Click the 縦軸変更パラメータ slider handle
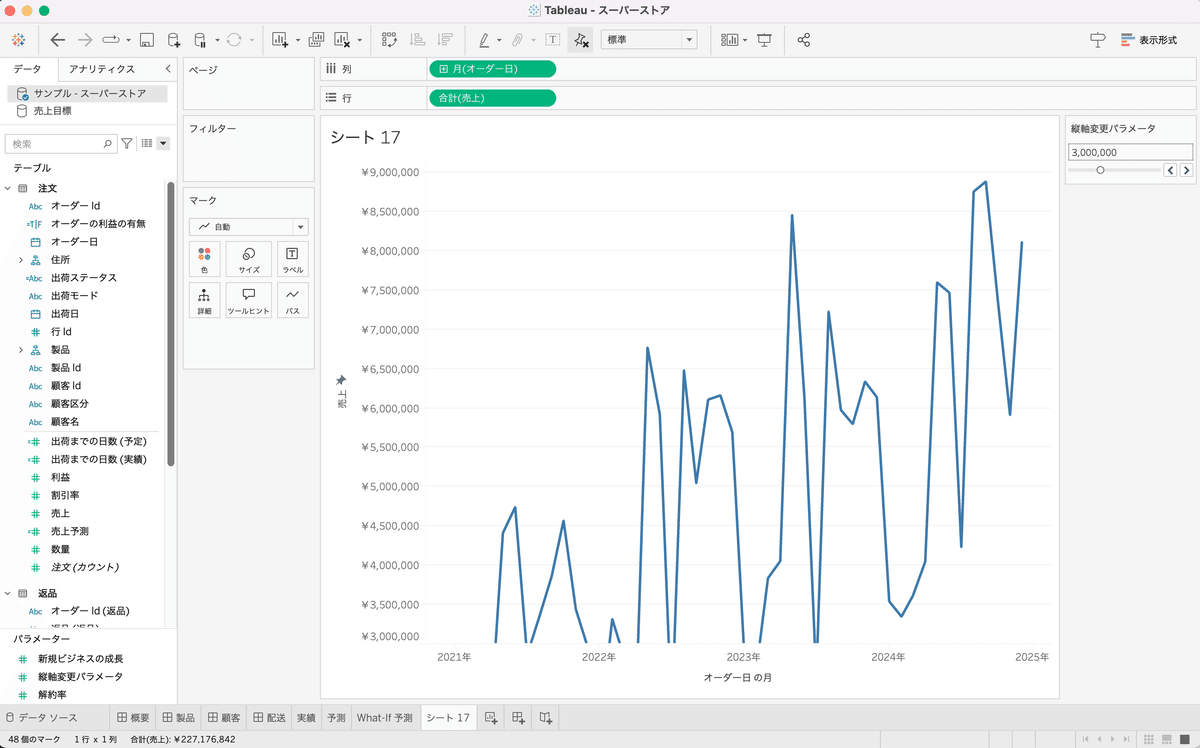This screenshot has height=748, width=1200. pos(1100,170)
